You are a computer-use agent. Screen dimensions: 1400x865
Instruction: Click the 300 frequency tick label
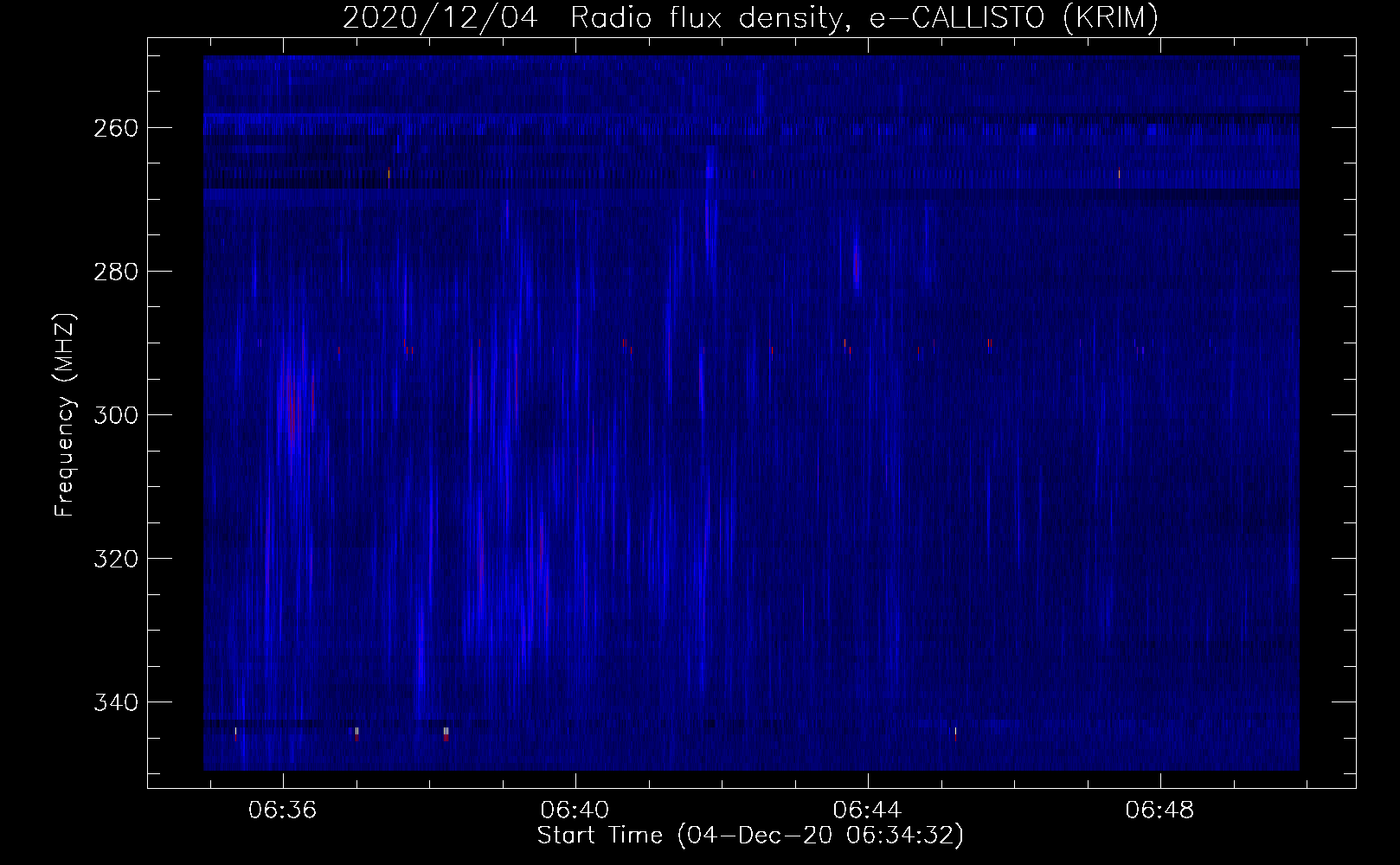[115, 415]
